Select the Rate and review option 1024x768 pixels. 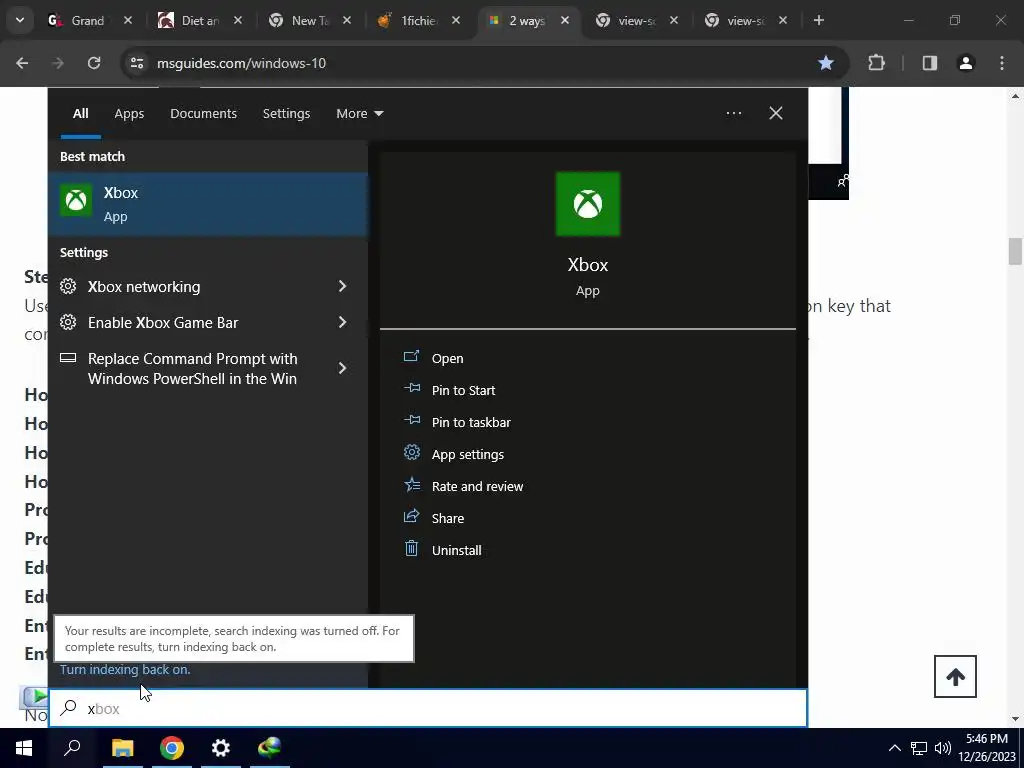tap(477, 486)
